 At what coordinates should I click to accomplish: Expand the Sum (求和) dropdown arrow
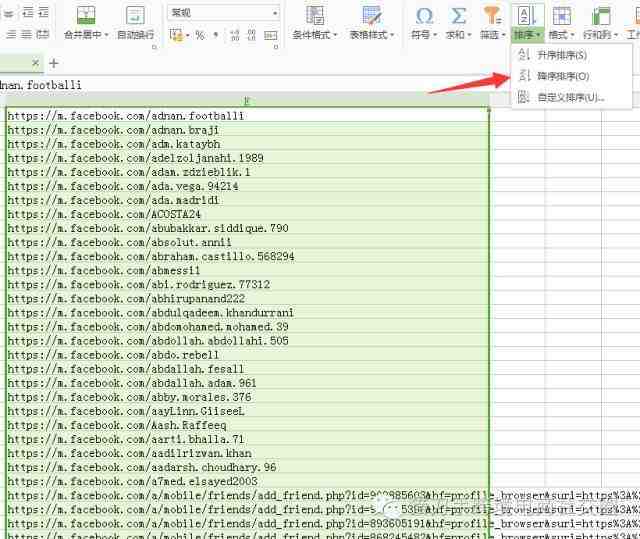(x=469, y=35)
